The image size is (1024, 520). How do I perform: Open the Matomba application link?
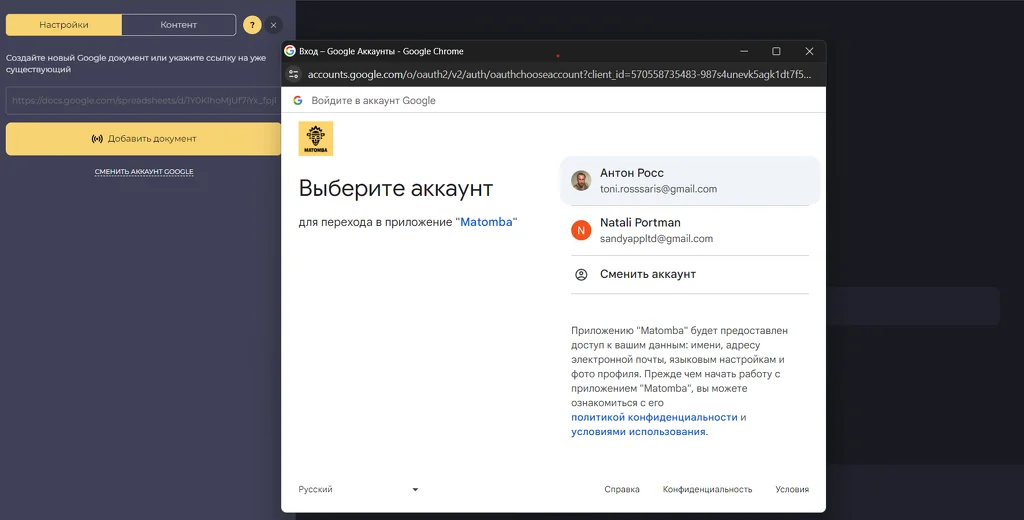pyautogui.click(x=487, y=222)
